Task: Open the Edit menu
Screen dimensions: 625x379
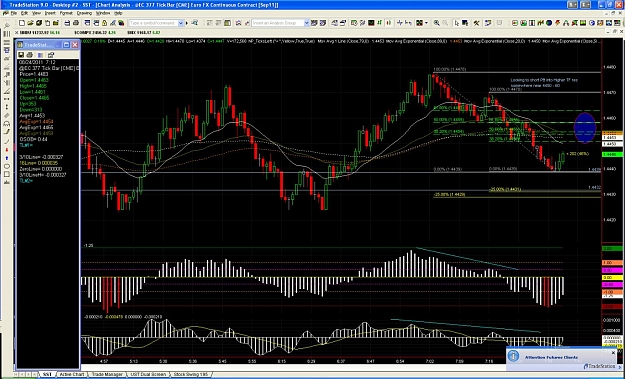Action: click(24, 13)
